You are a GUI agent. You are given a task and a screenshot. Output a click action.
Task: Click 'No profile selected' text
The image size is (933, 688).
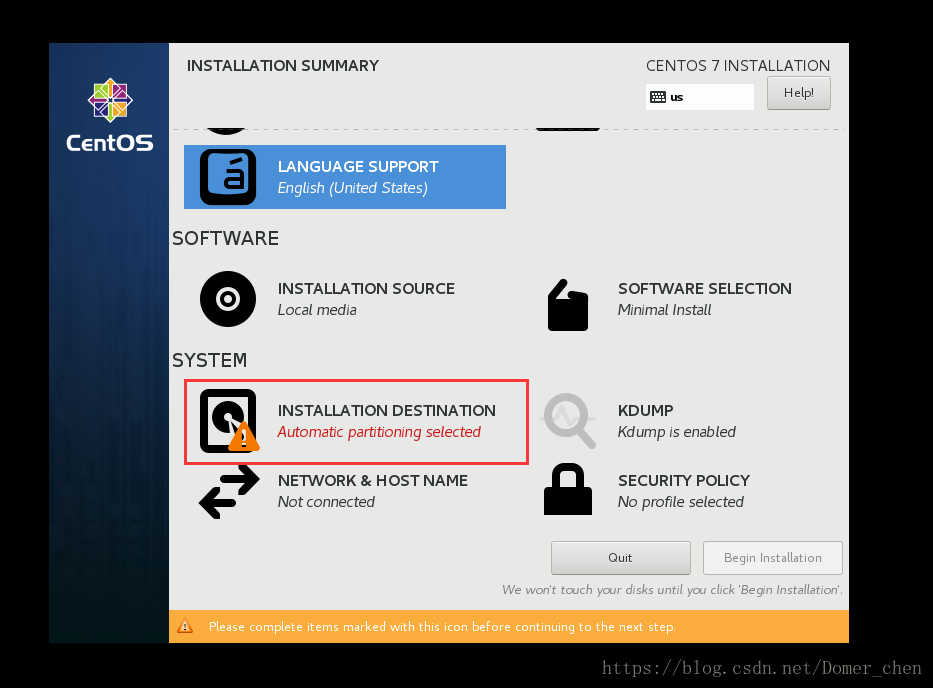(681, 502)
